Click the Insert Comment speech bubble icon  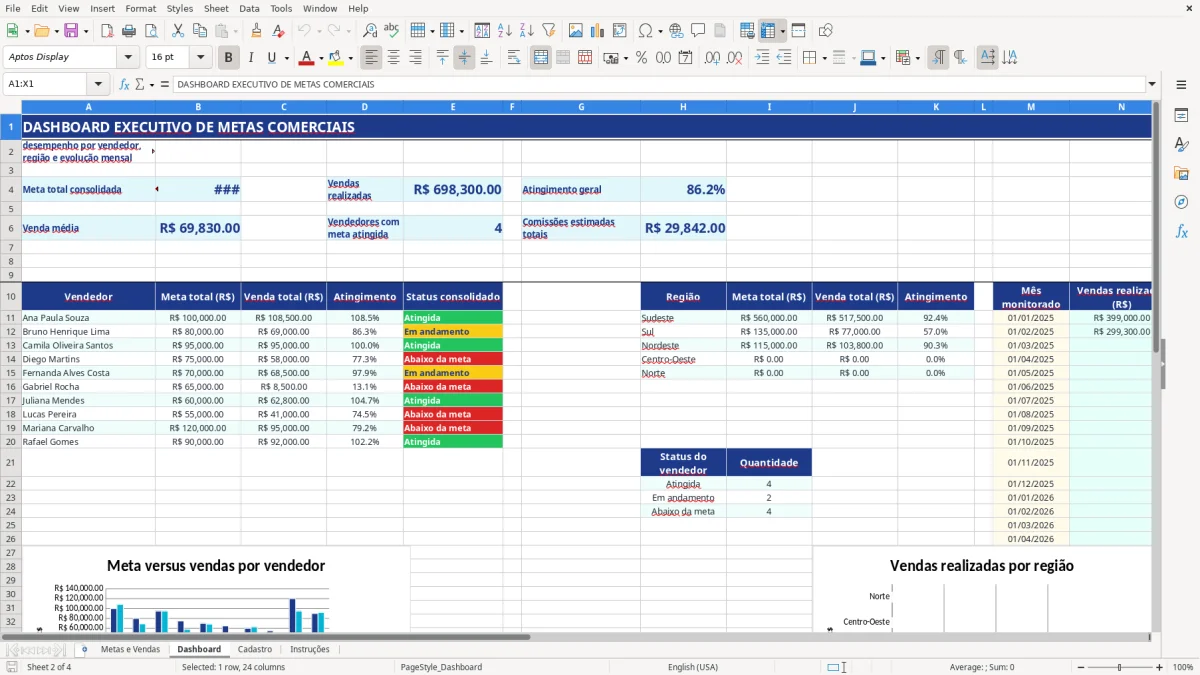(x=697, y=31)
